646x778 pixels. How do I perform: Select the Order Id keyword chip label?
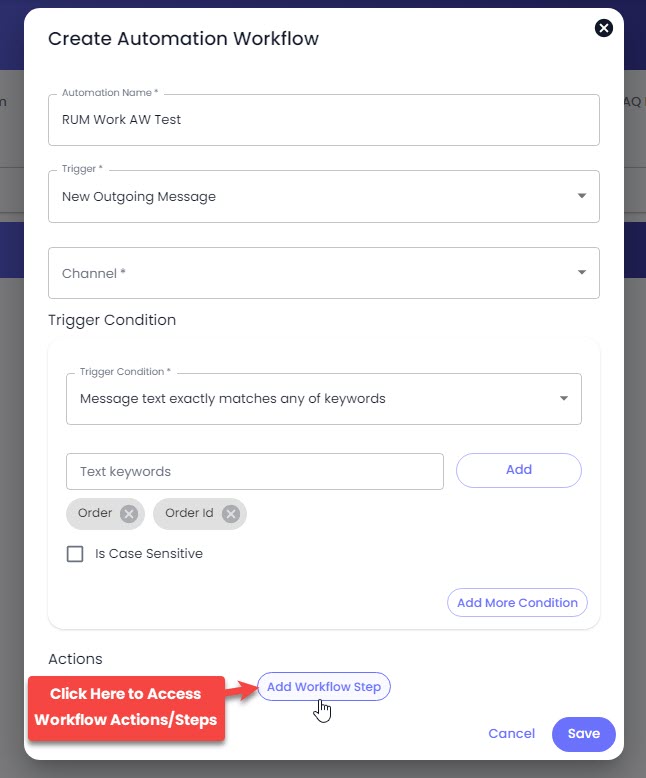(x=189, y=513)
